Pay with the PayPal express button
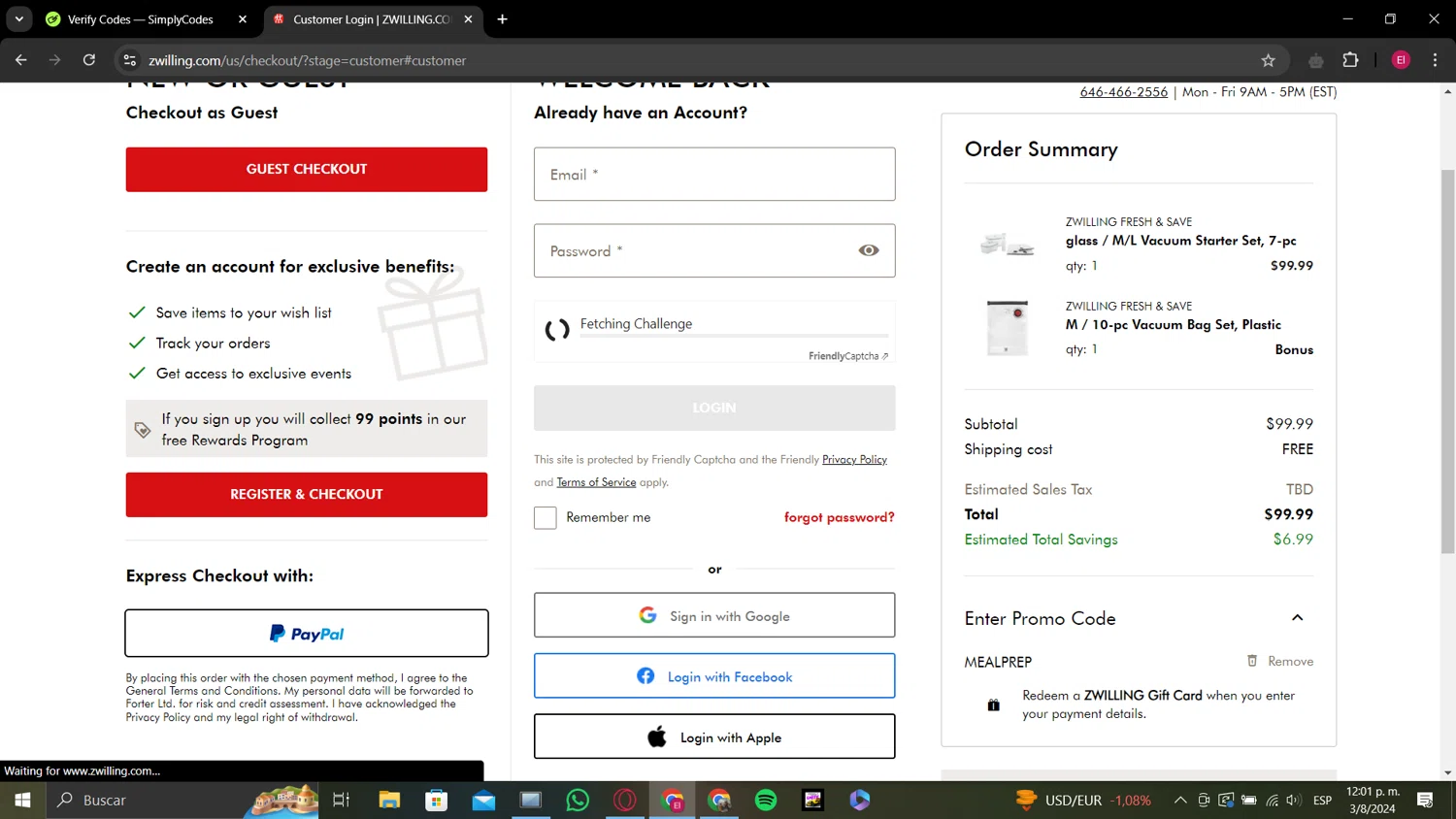Viewport: 1456px width, 819px height. coord(307,633)
